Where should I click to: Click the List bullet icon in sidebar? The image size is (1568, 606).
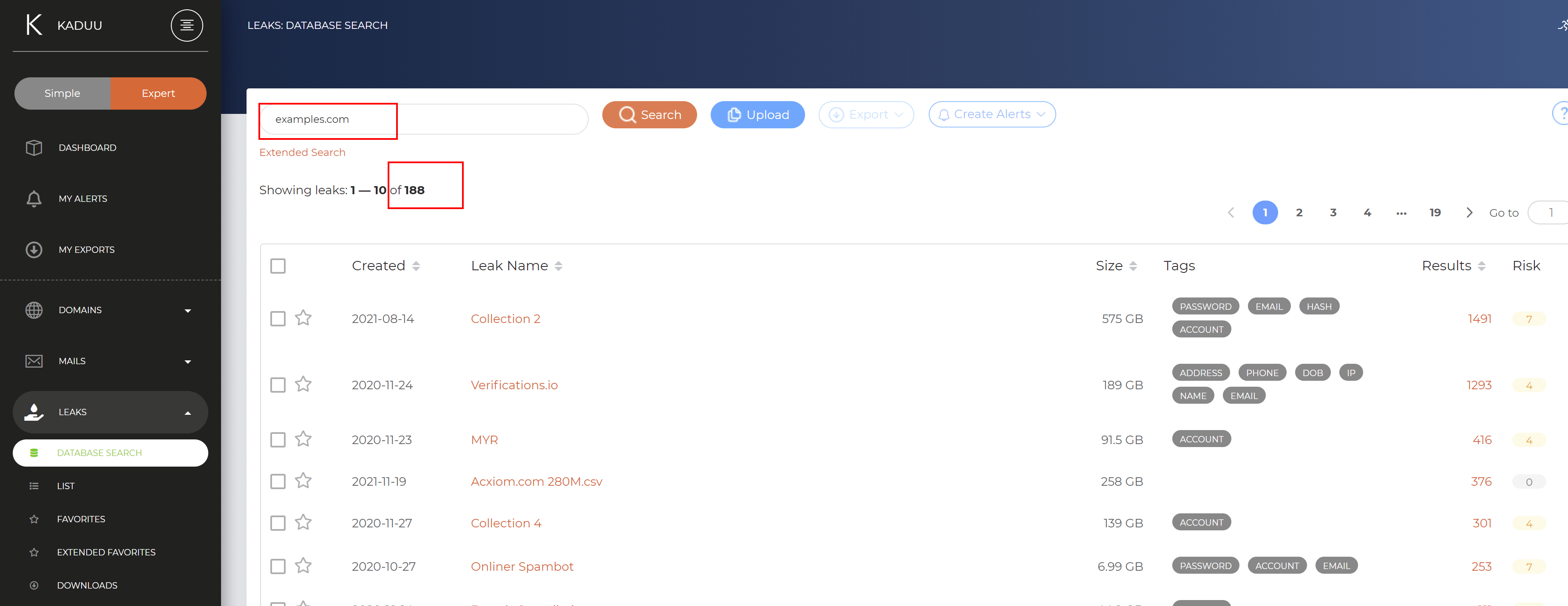click(34, 486)
